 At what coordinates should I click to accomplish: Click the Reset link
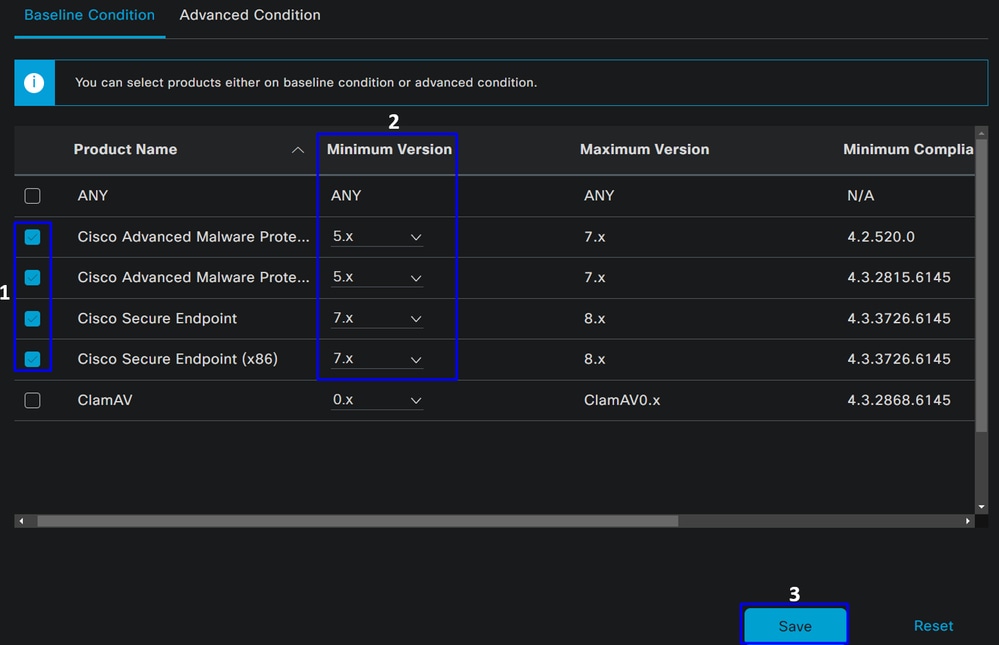[933, 626]
